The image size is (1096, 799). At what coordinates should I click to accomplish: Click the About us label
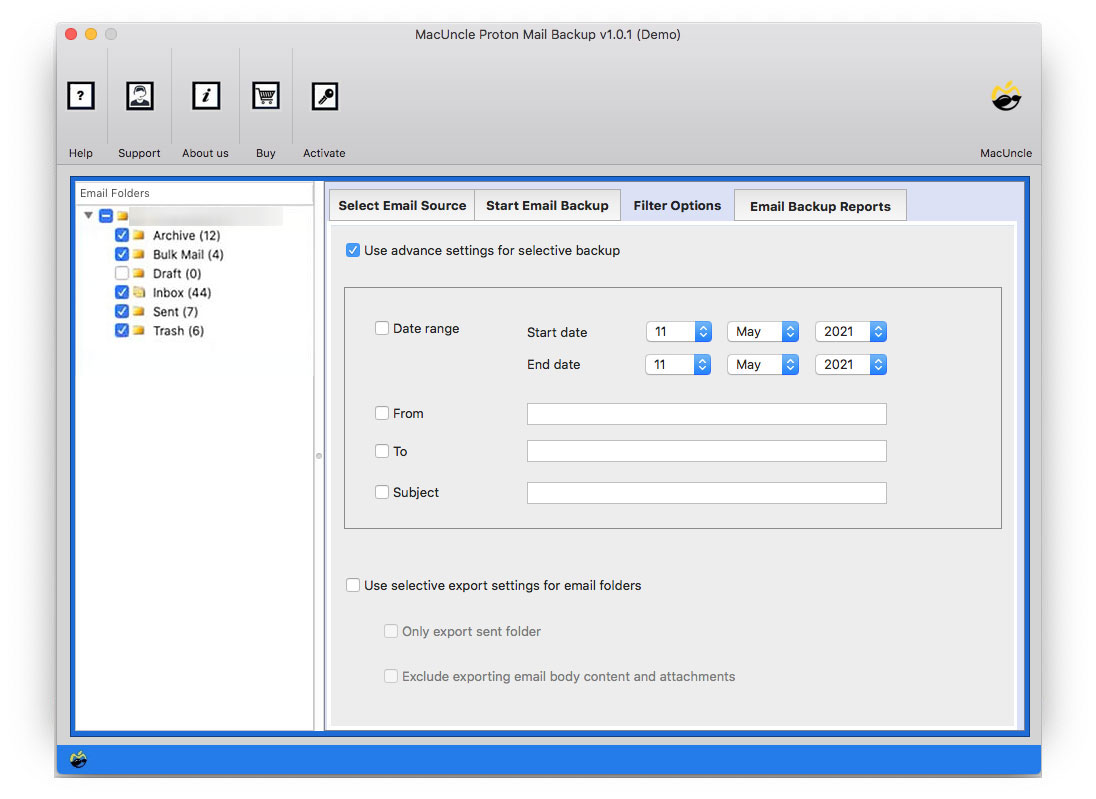tap(206, 153)
